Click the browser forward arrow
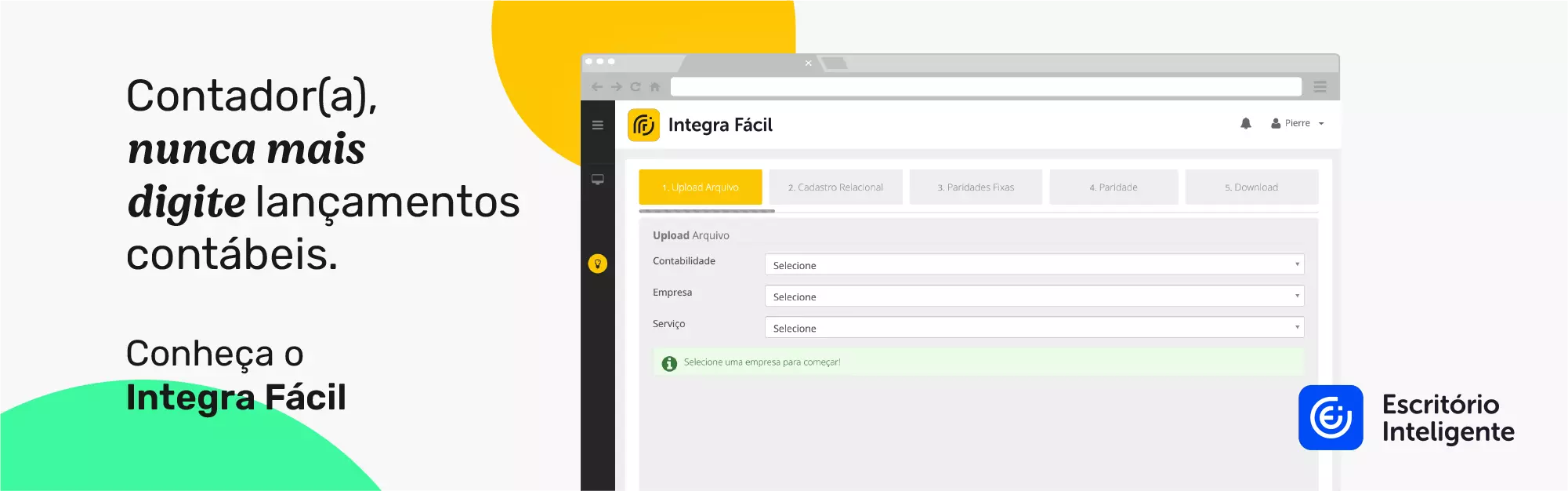 pyautogui.click(x=617, y=87)
